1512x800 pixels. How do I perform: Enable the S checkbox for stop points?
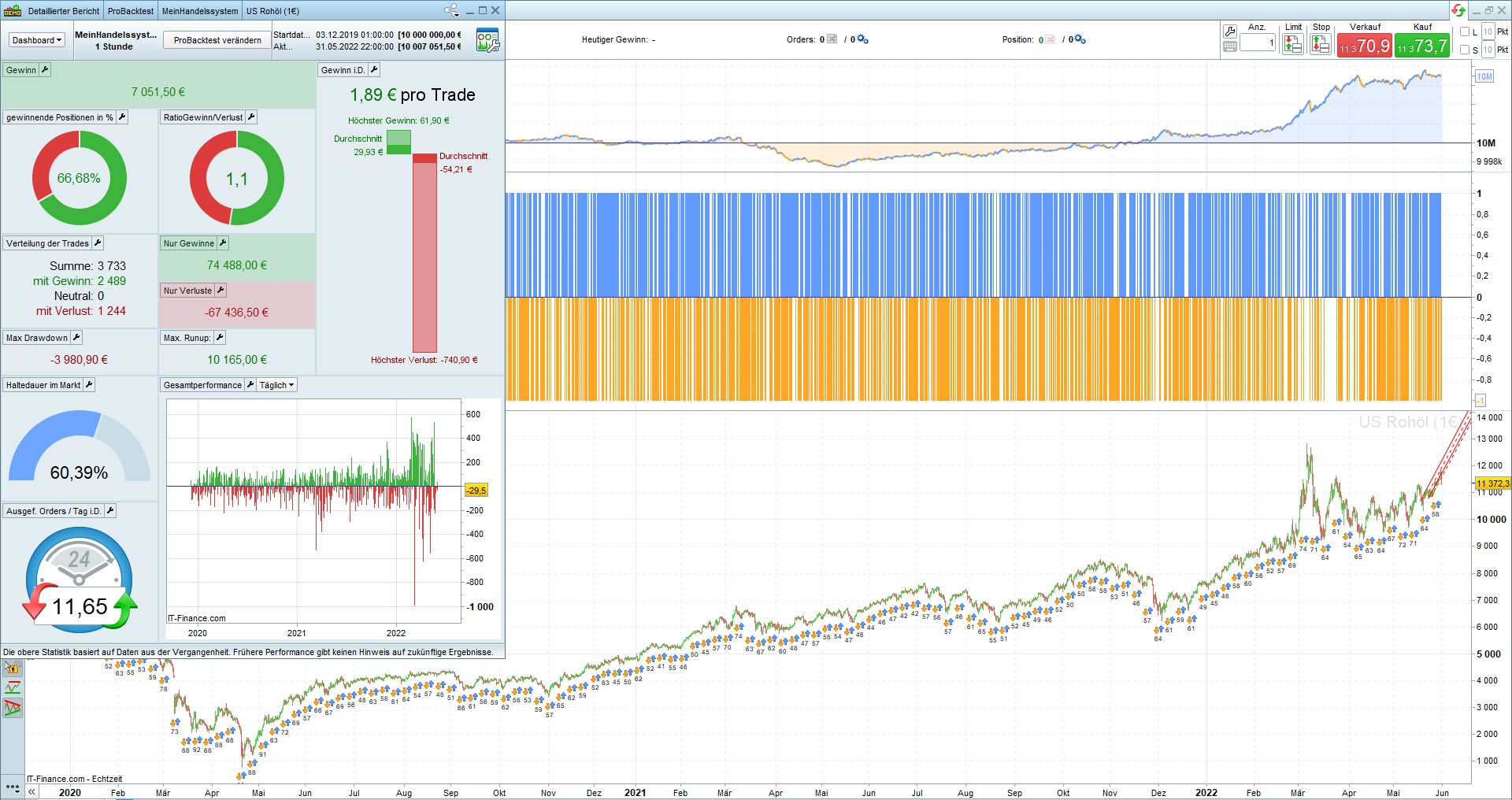tap(1465, 50)
